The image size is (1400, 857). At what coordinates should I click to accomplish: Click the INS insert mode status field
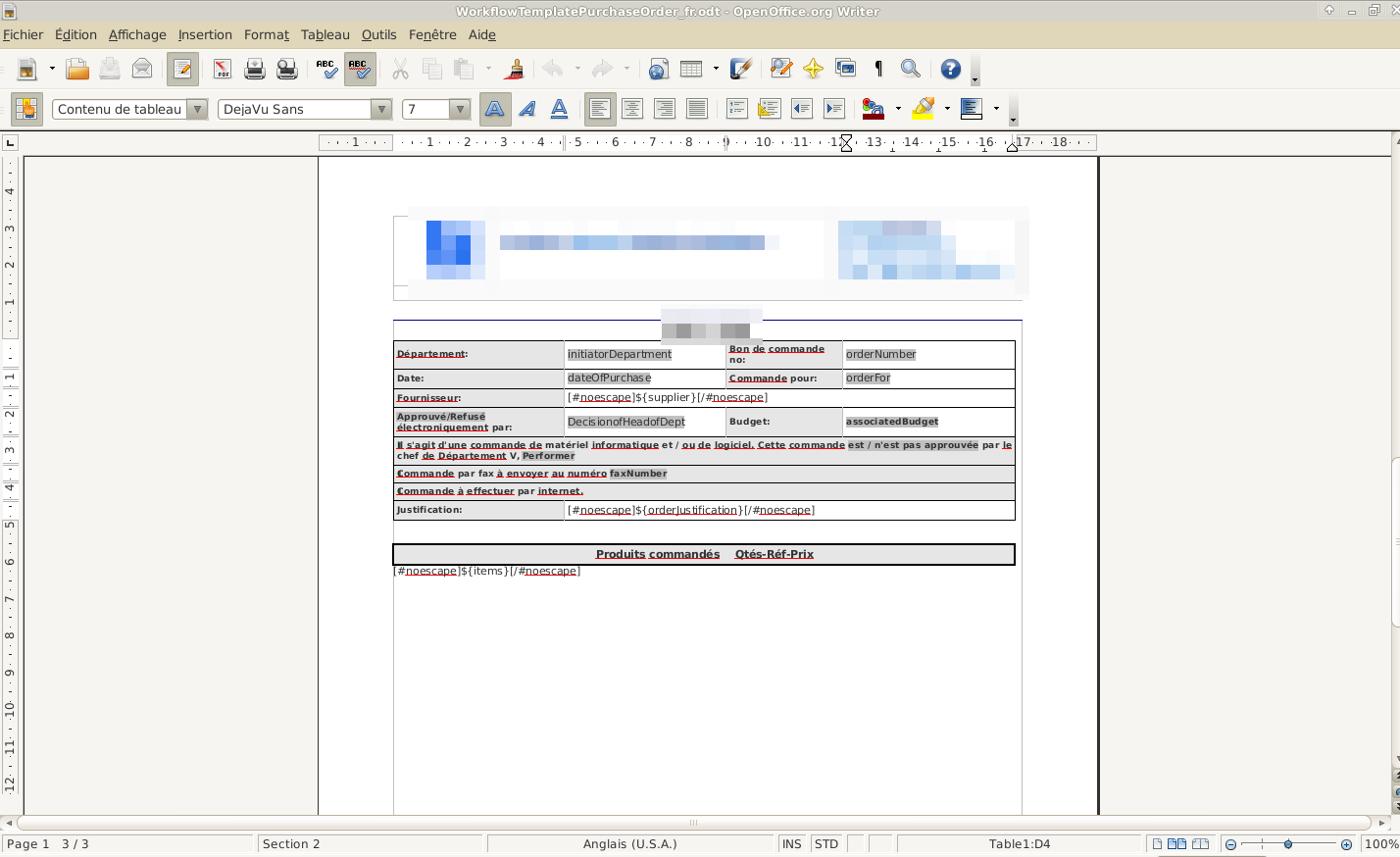pyautogui.click(x=791, y=843)
